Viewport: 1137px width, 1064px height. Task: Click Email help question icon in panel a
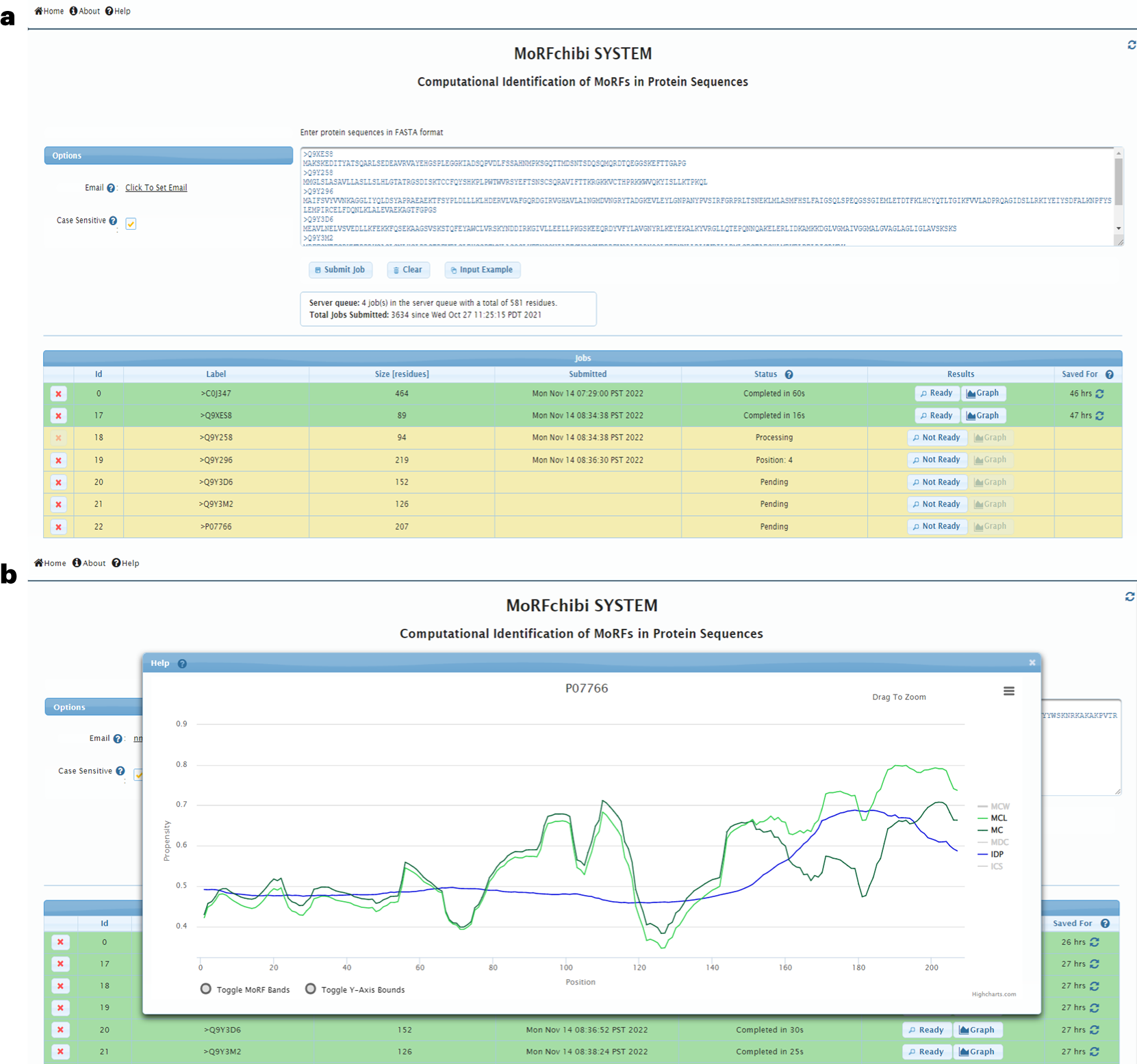pos(111,188)
